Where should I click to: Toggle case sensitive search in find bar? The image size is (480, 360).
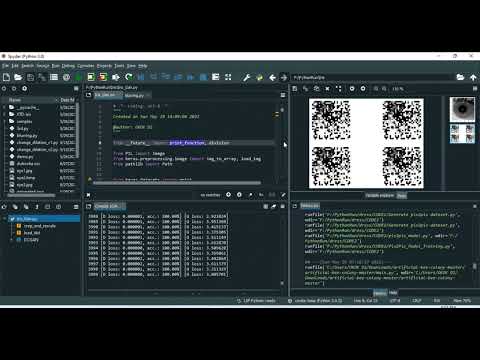point(261,195)
